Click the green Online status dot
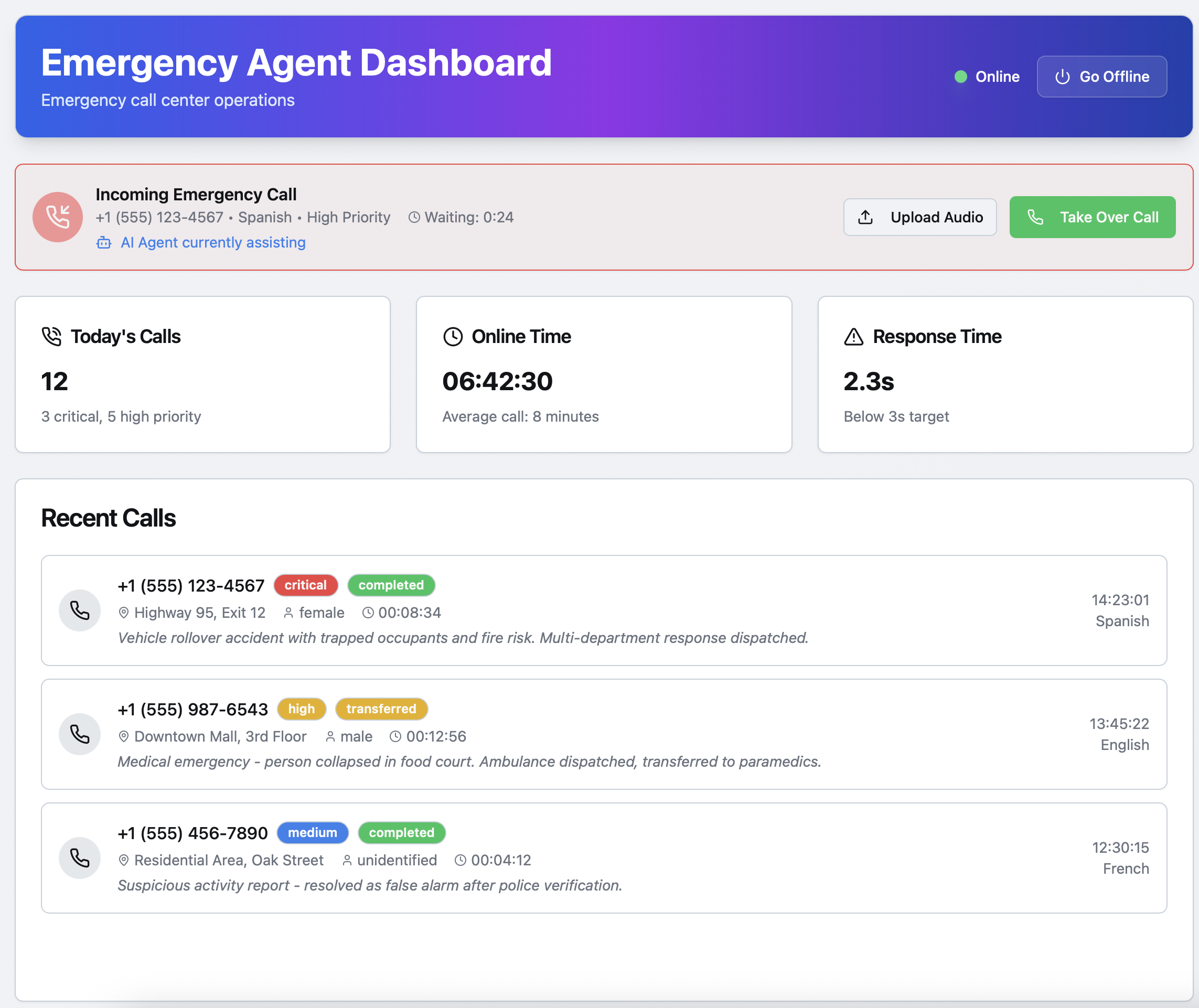This screenshot has height=1008, width=1199. [961, 77]
